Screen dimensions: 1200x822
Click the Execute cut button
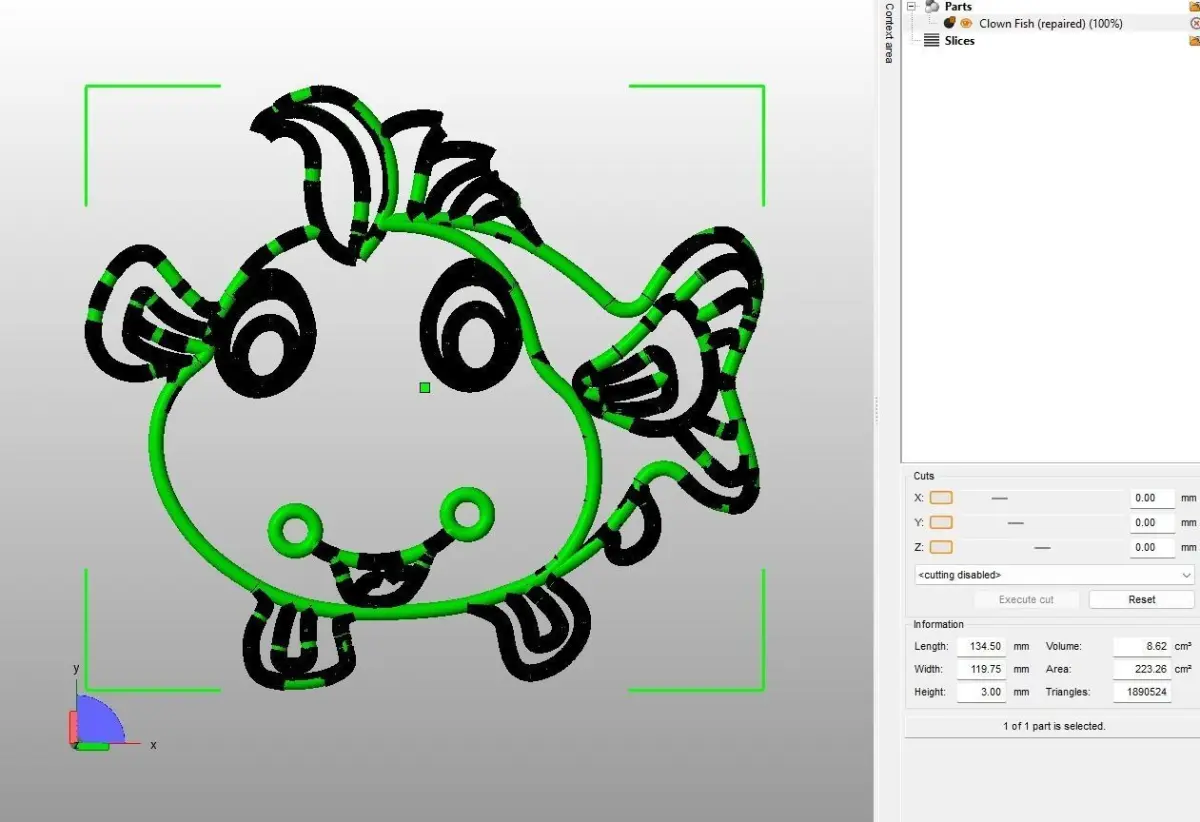(1026, 600)
